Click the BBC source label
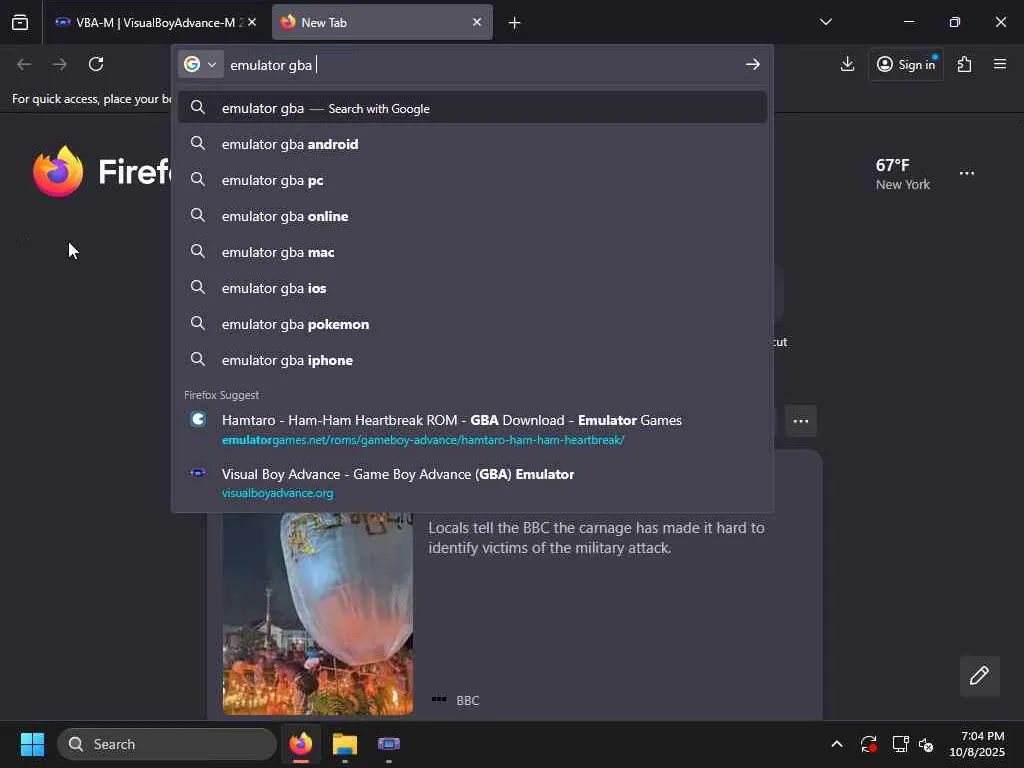 (x=467, y=700)
